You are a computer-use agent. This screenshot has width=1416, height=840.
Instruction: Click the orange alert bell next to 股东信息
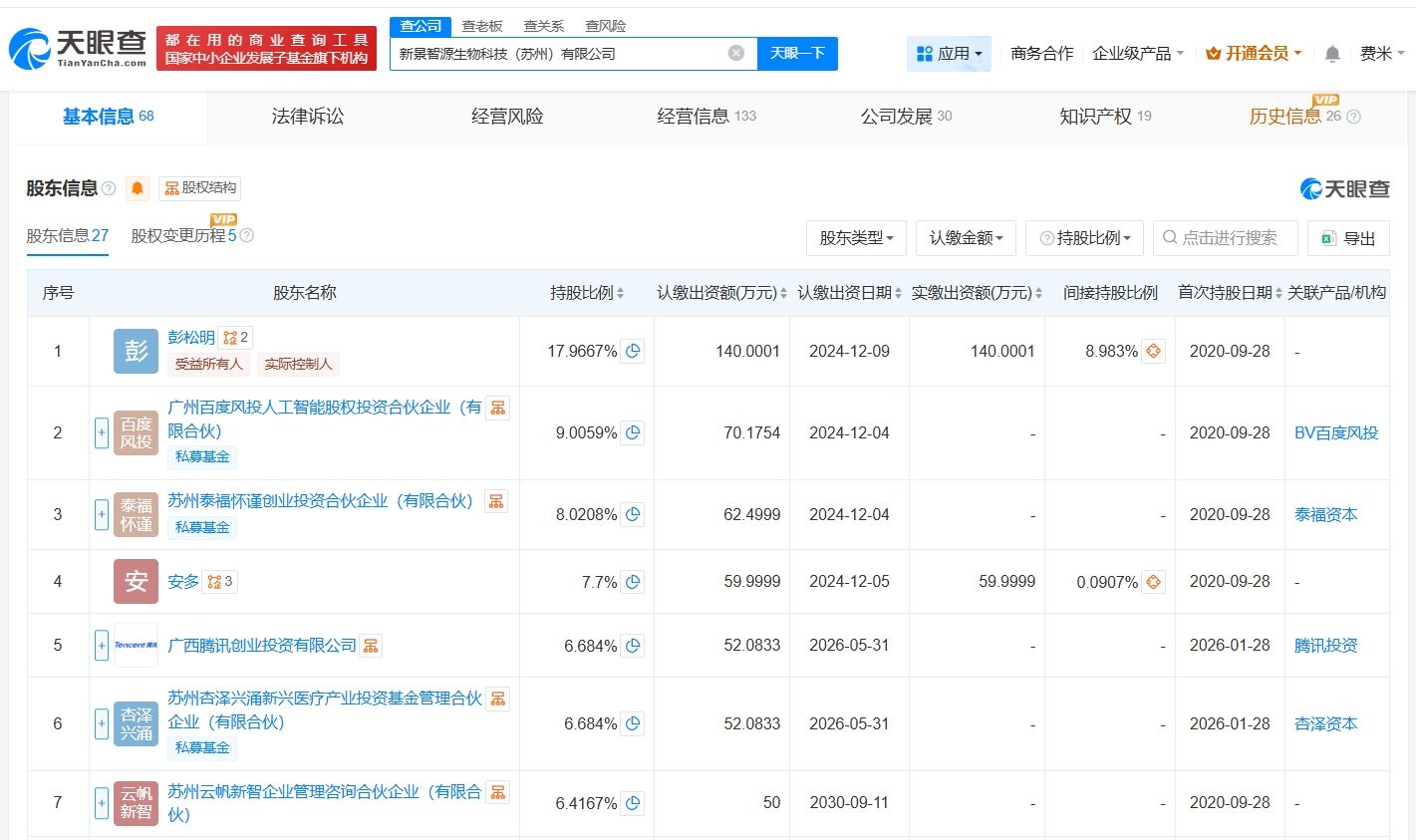coord(138,188)
